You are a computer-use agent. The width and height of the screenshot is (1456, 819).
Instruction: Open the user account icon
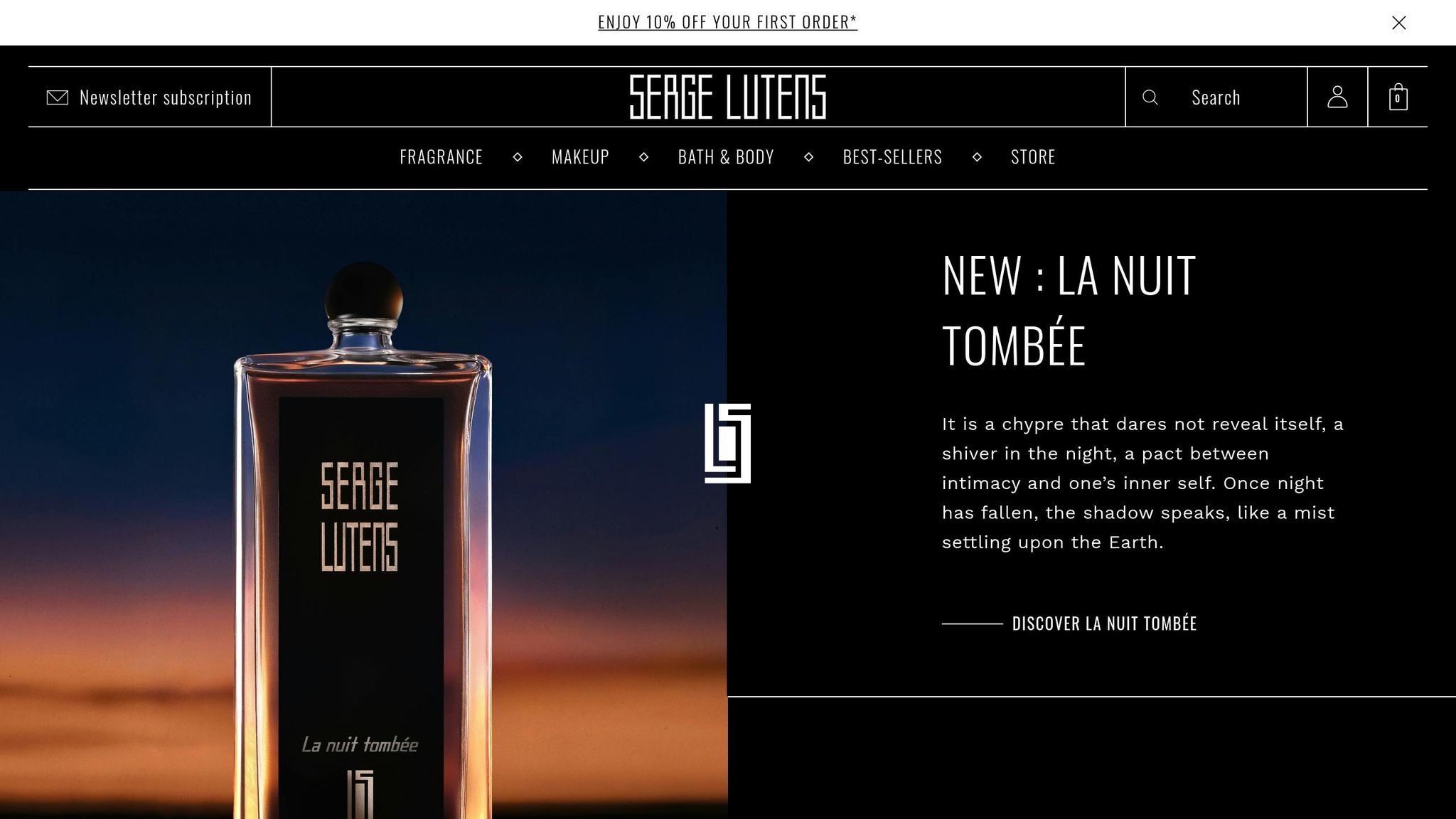(1337, 97)
